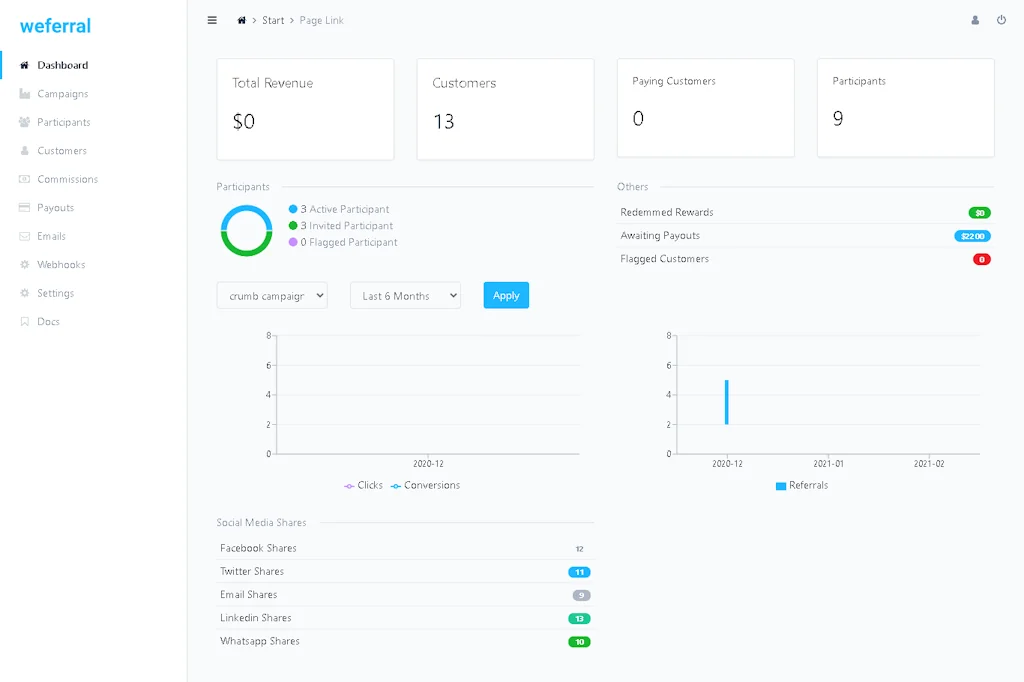
Task: Click the weferral logo link
Action: pos(55,25)
